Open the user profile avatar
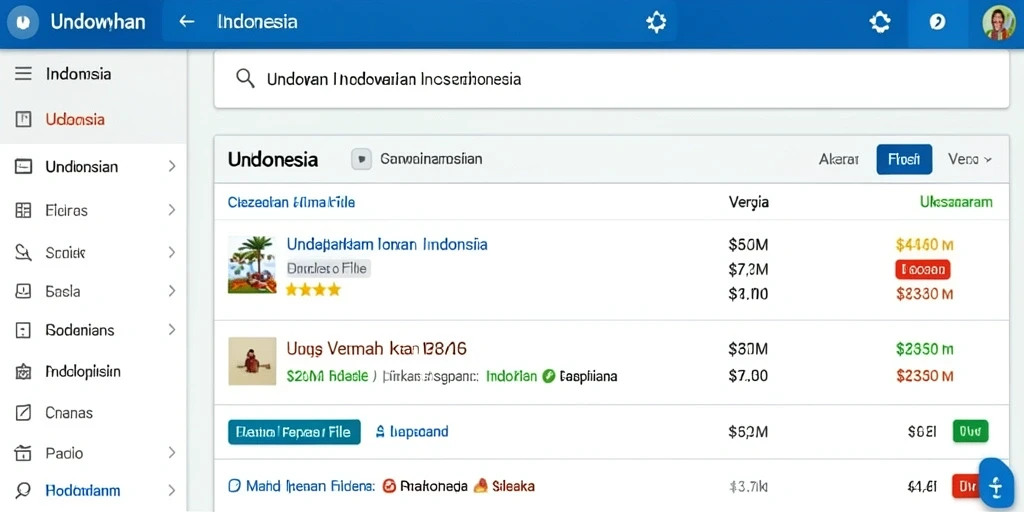Screen dimensions: 1024x512 [x=998, y=23]
